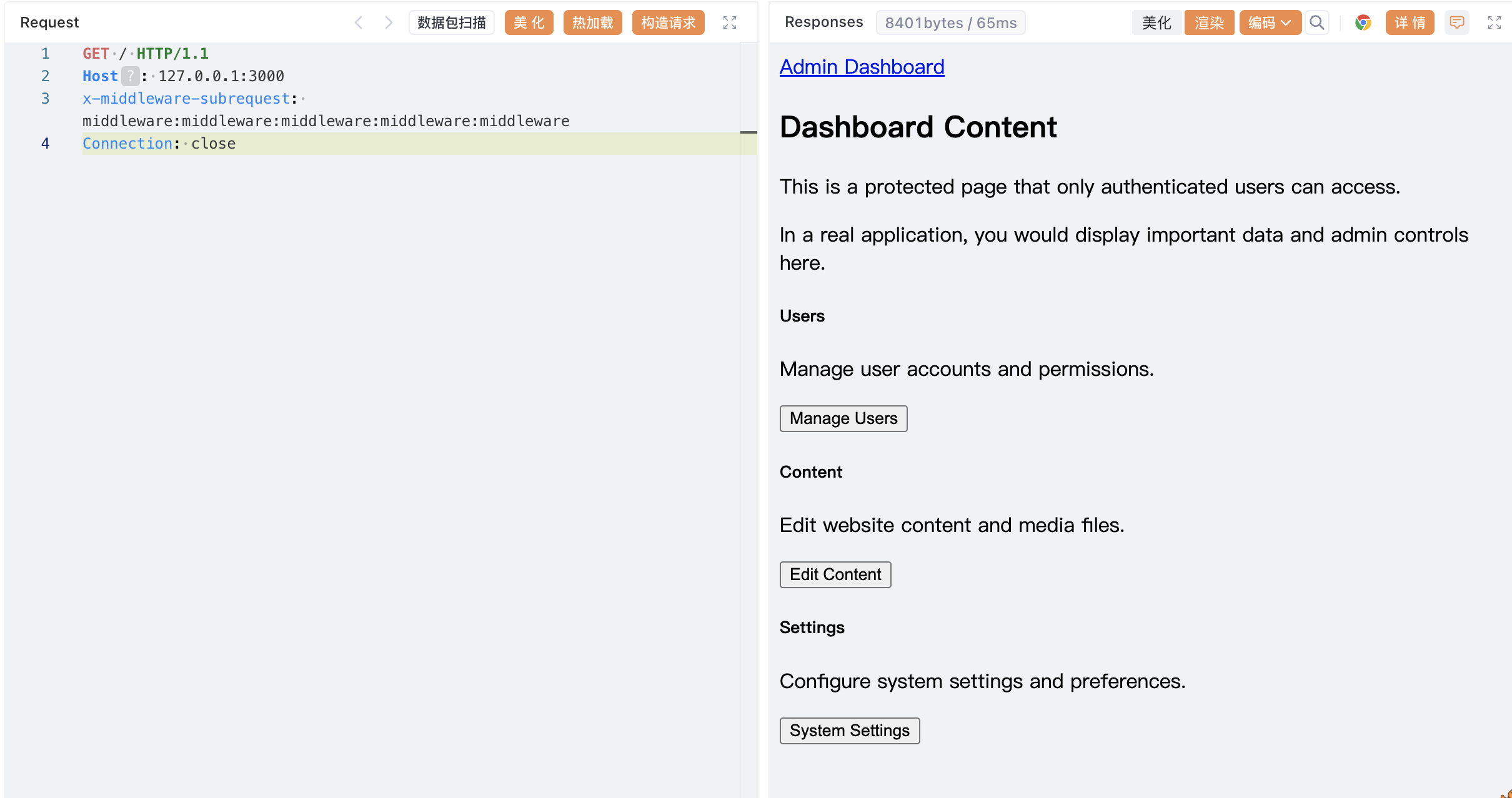Toggle 美化 beautify in the response panel

click(x=1156, y=22)
